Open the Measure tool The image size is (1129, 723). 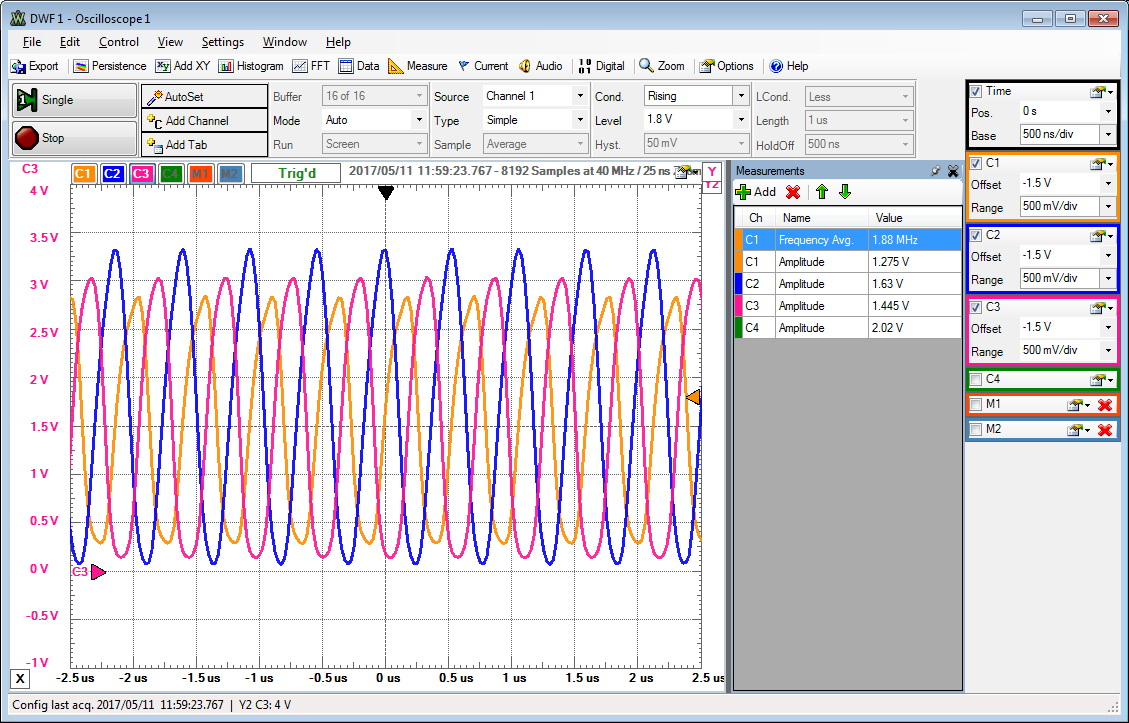point(417,66)
